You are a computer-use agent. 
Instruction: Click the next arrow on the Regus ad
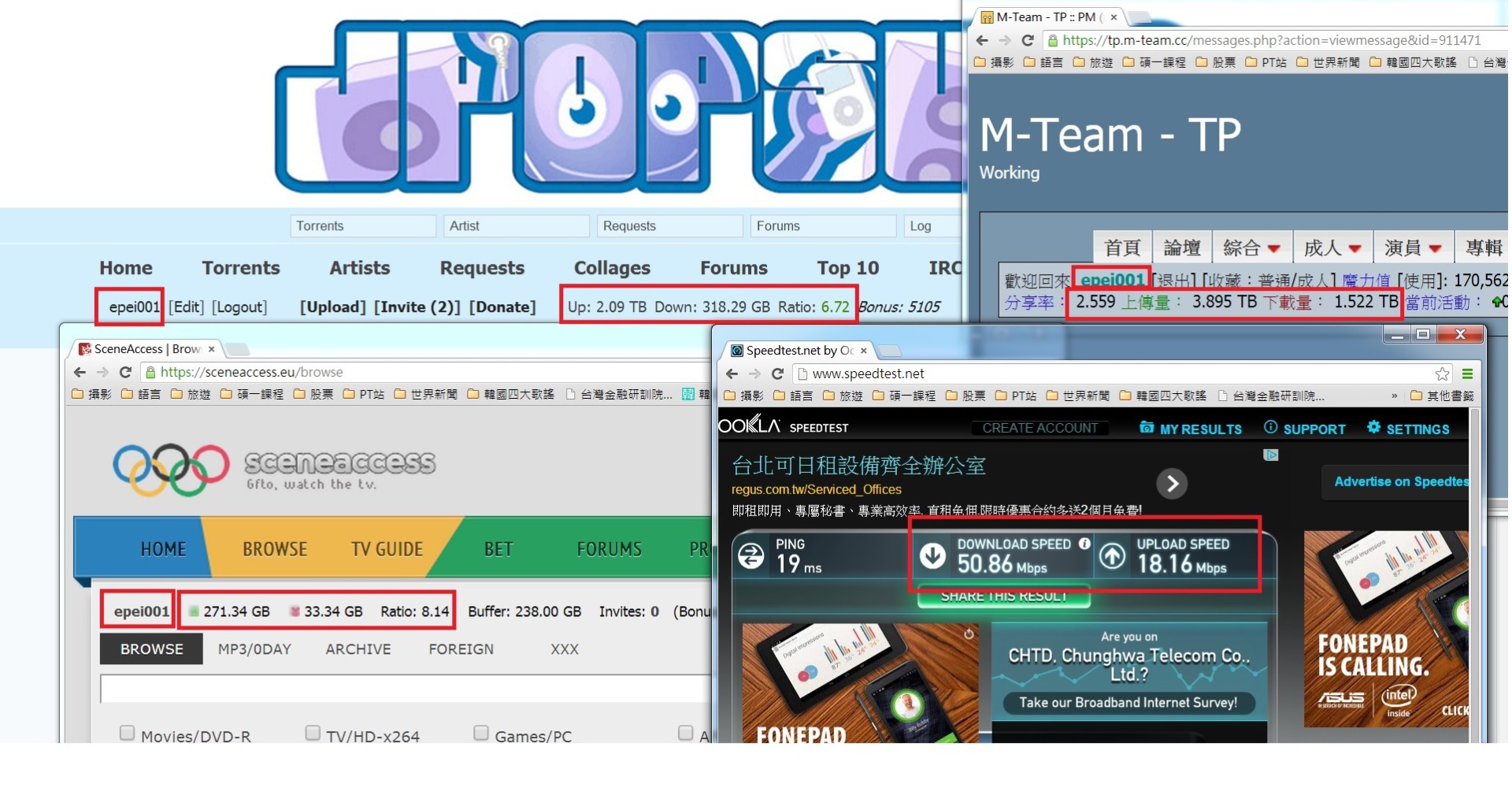tap(1172, 483)
